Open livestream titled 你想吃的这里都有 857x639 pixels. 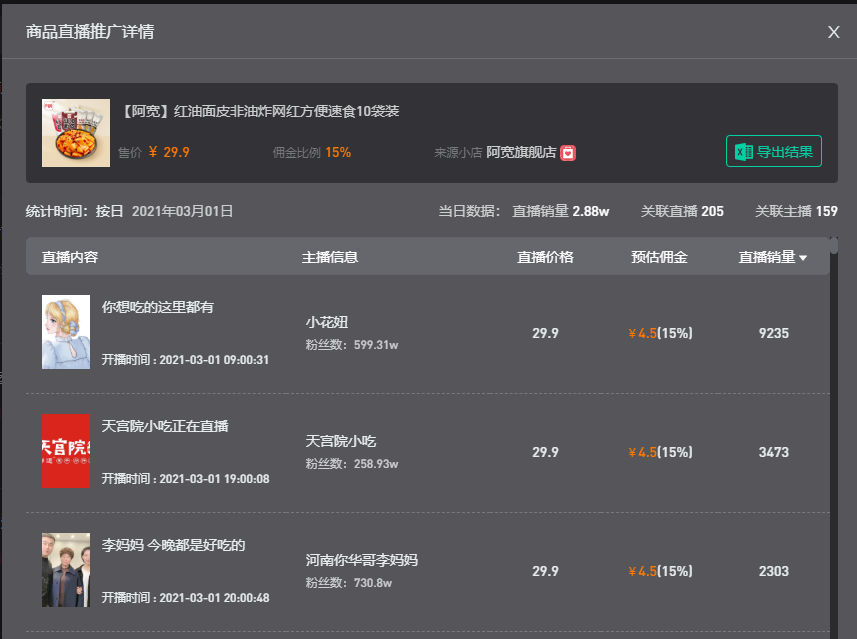158,307
